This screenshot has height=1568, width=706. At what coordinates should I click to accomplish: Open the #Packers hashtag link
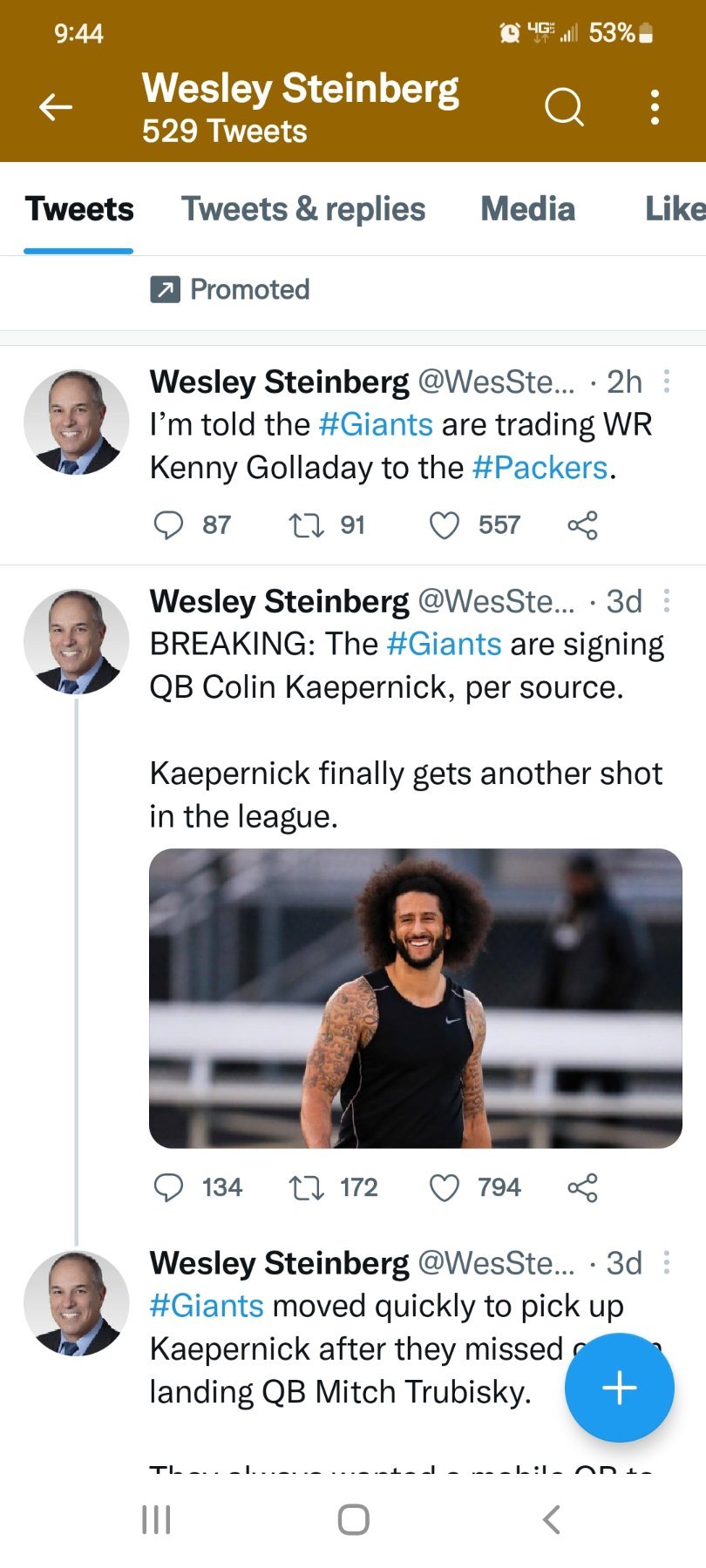(x=540, y=468)
